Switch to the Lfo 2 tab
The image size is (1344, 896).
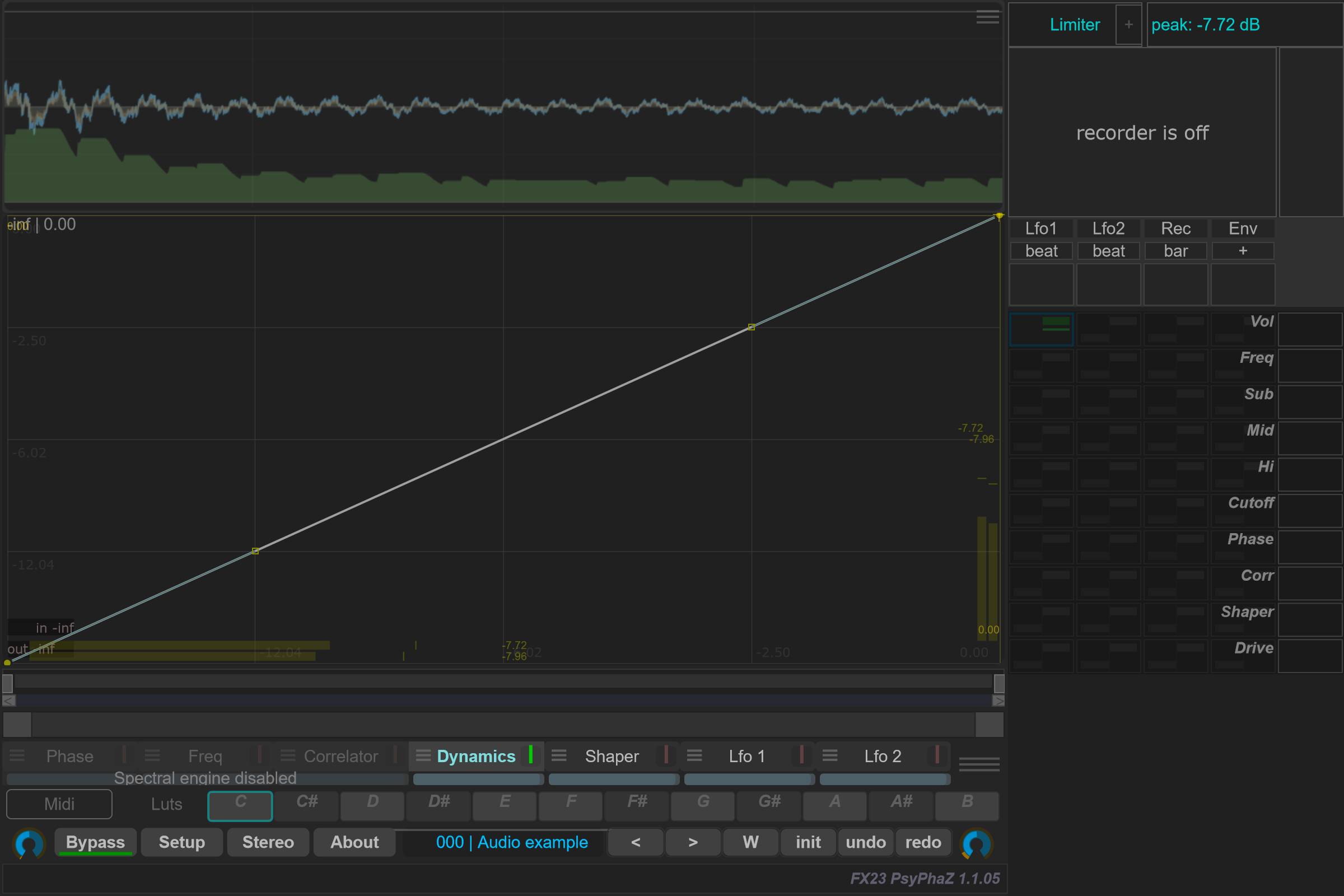[883, 756]
